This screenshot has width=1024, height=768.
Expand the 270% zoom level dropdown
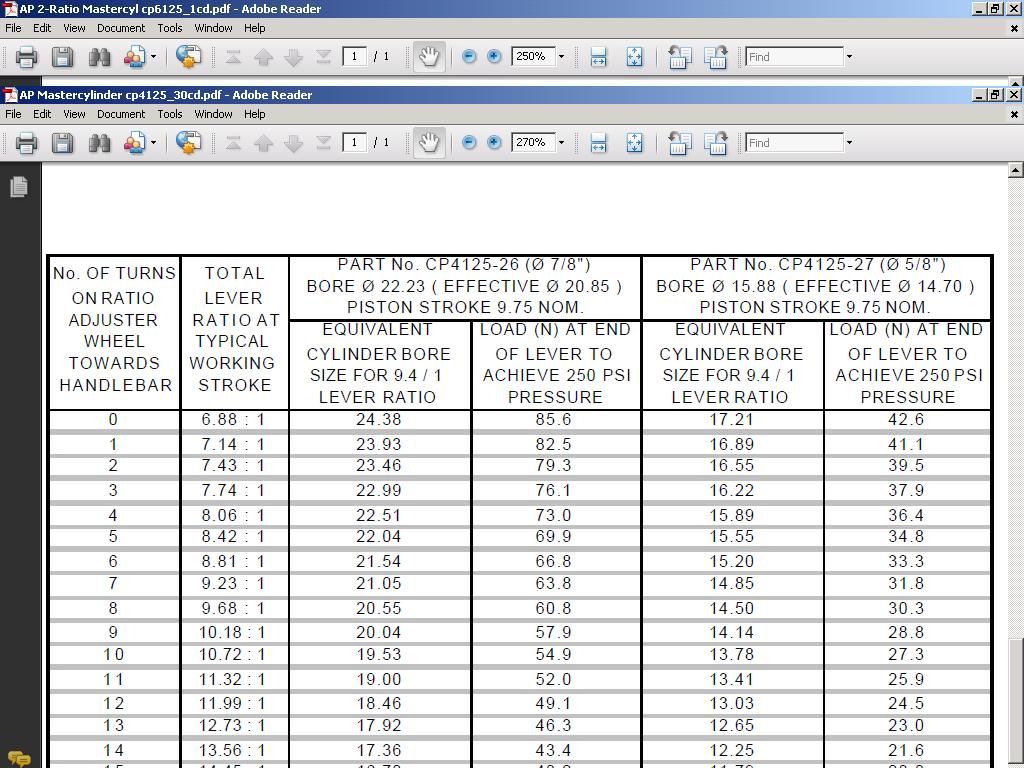pos(561,143)
